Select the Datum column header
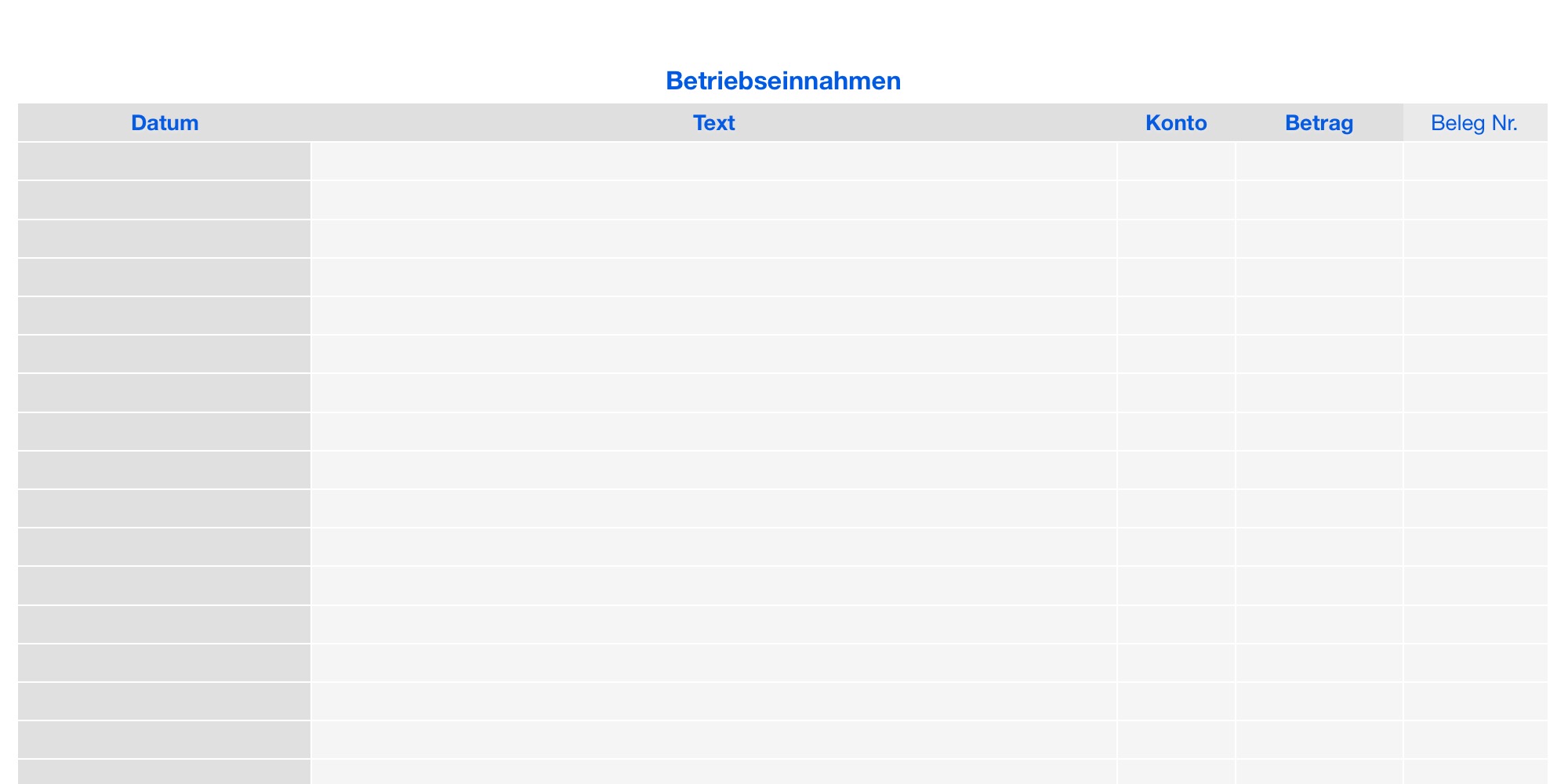 [x=165, y=123]
